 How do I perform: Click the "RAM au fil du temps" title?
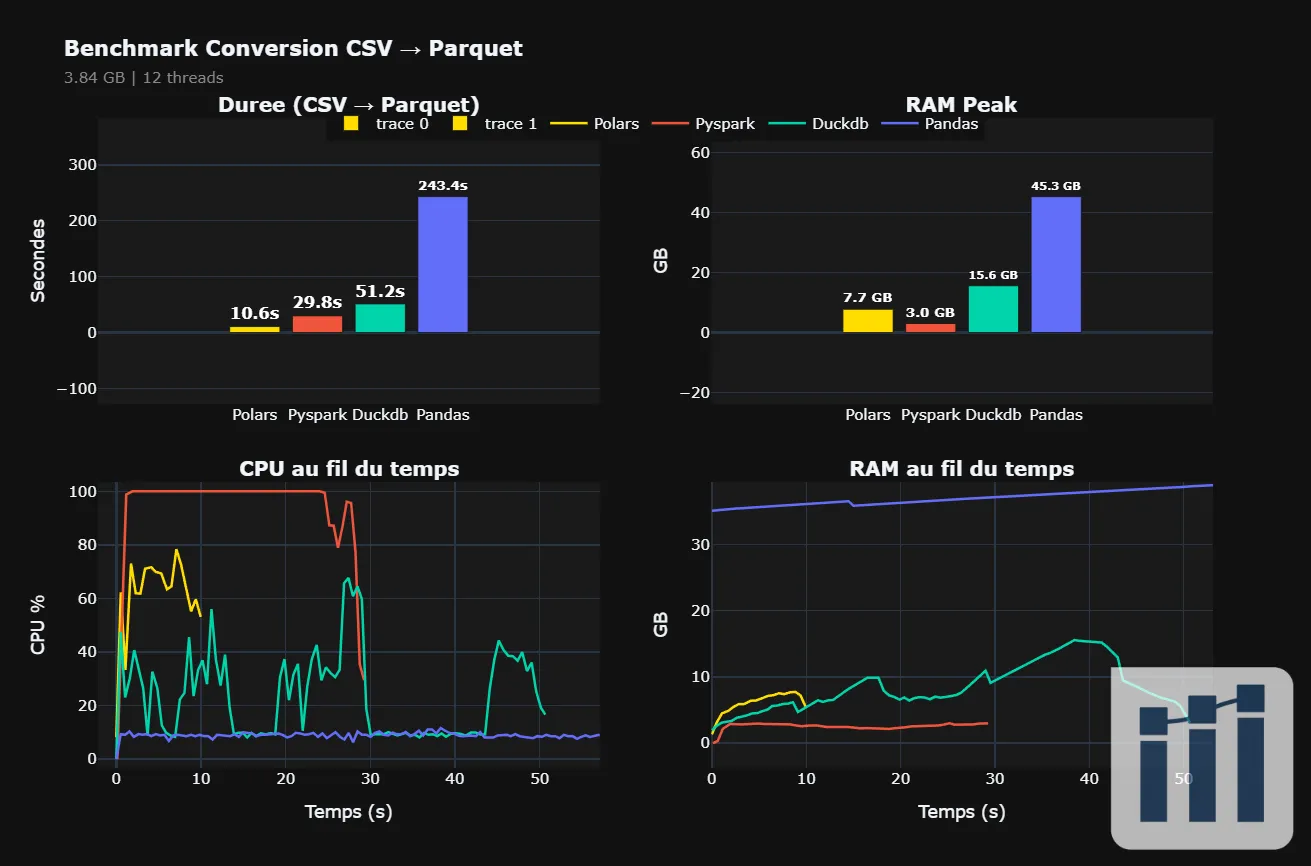(961, 468)
